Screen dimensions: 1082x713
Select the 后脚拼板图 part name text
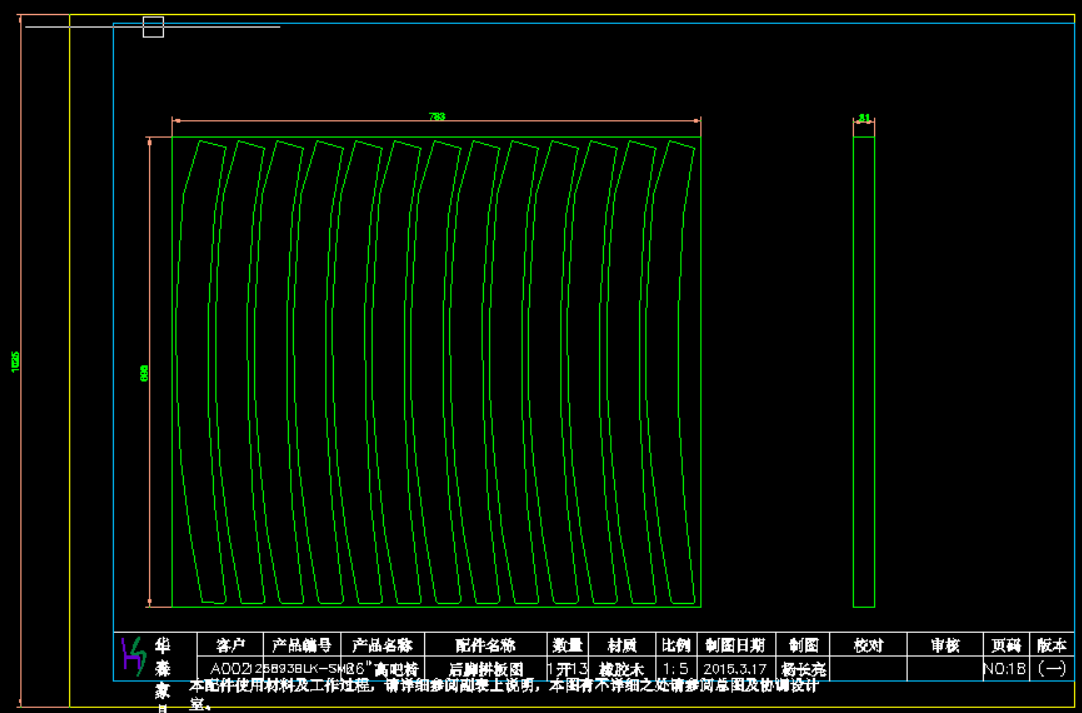[x=486, y=669]
